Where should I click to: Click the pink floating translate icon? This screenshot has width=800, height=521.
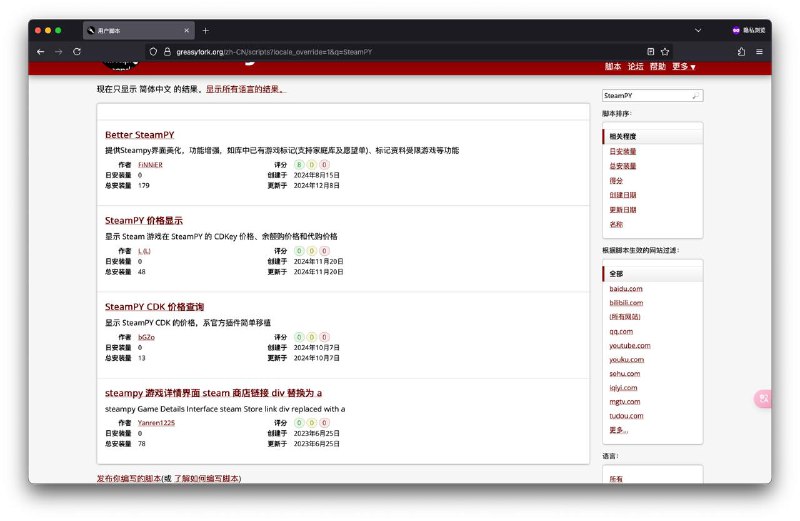(762, 399)
